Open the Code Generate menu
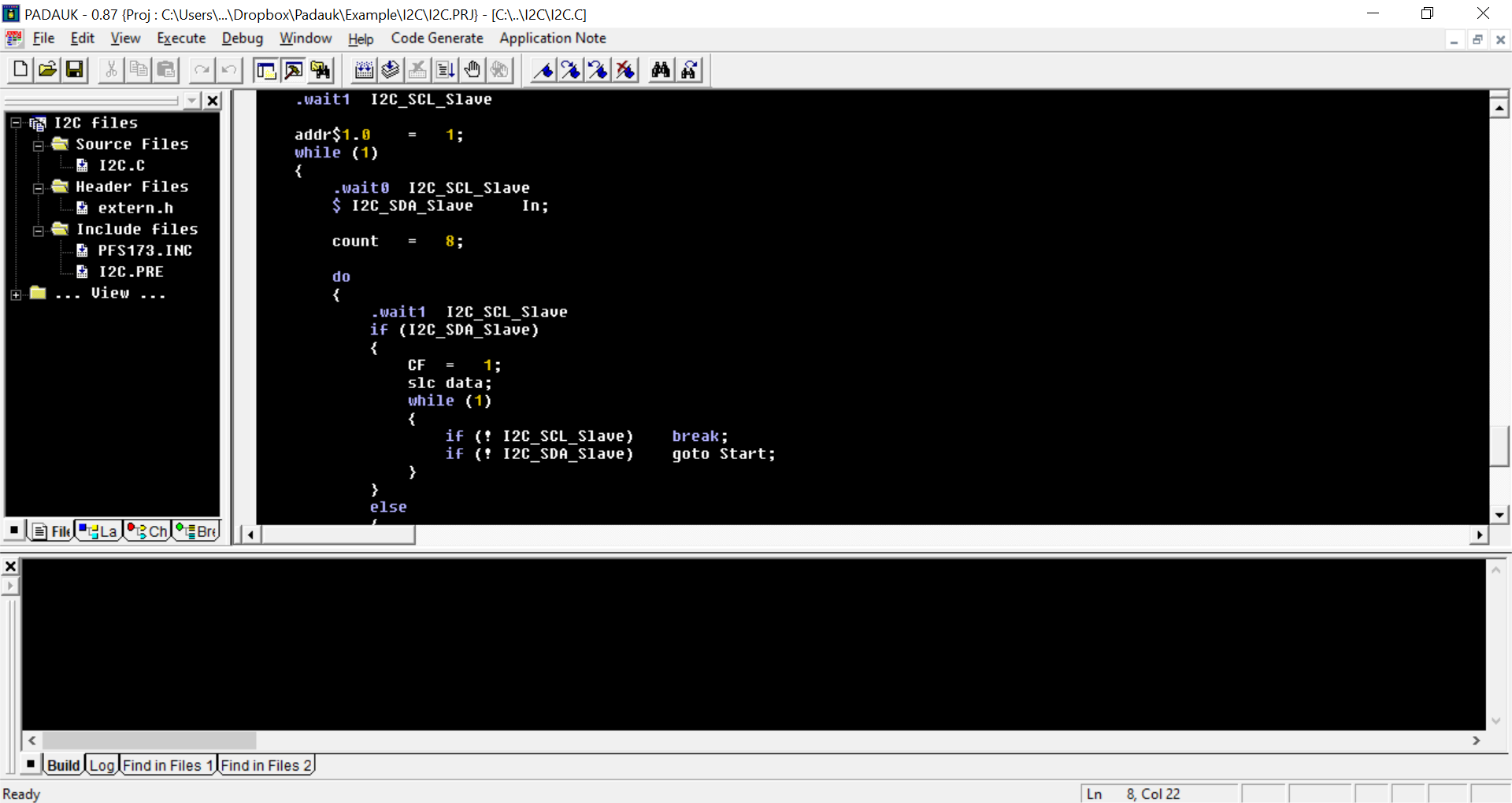 point(436,38)
